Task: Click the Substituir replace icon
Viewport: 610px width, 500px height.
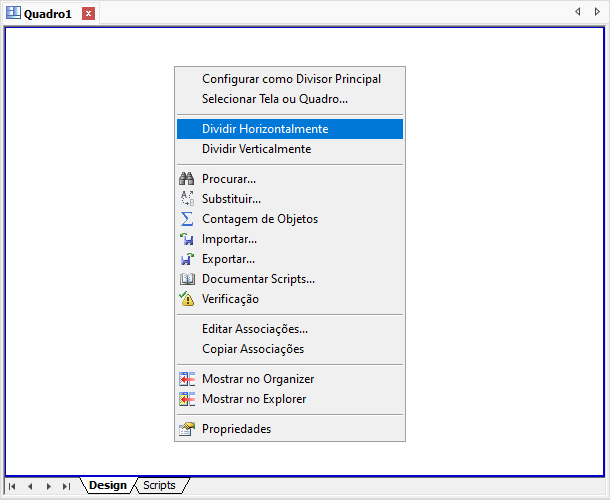Action: (186, 199)
